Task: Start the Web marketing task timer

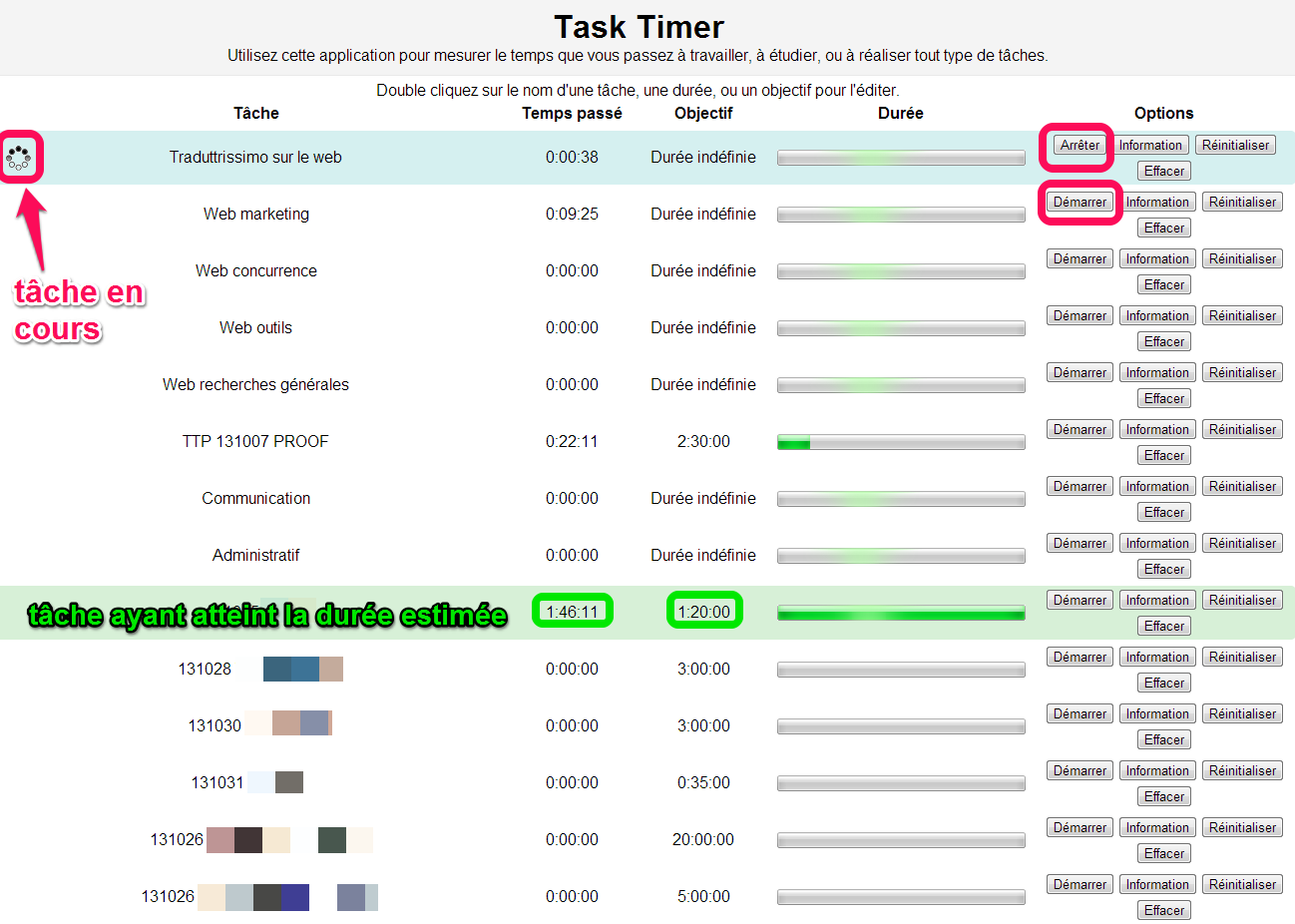Action: pos(1079,202)
